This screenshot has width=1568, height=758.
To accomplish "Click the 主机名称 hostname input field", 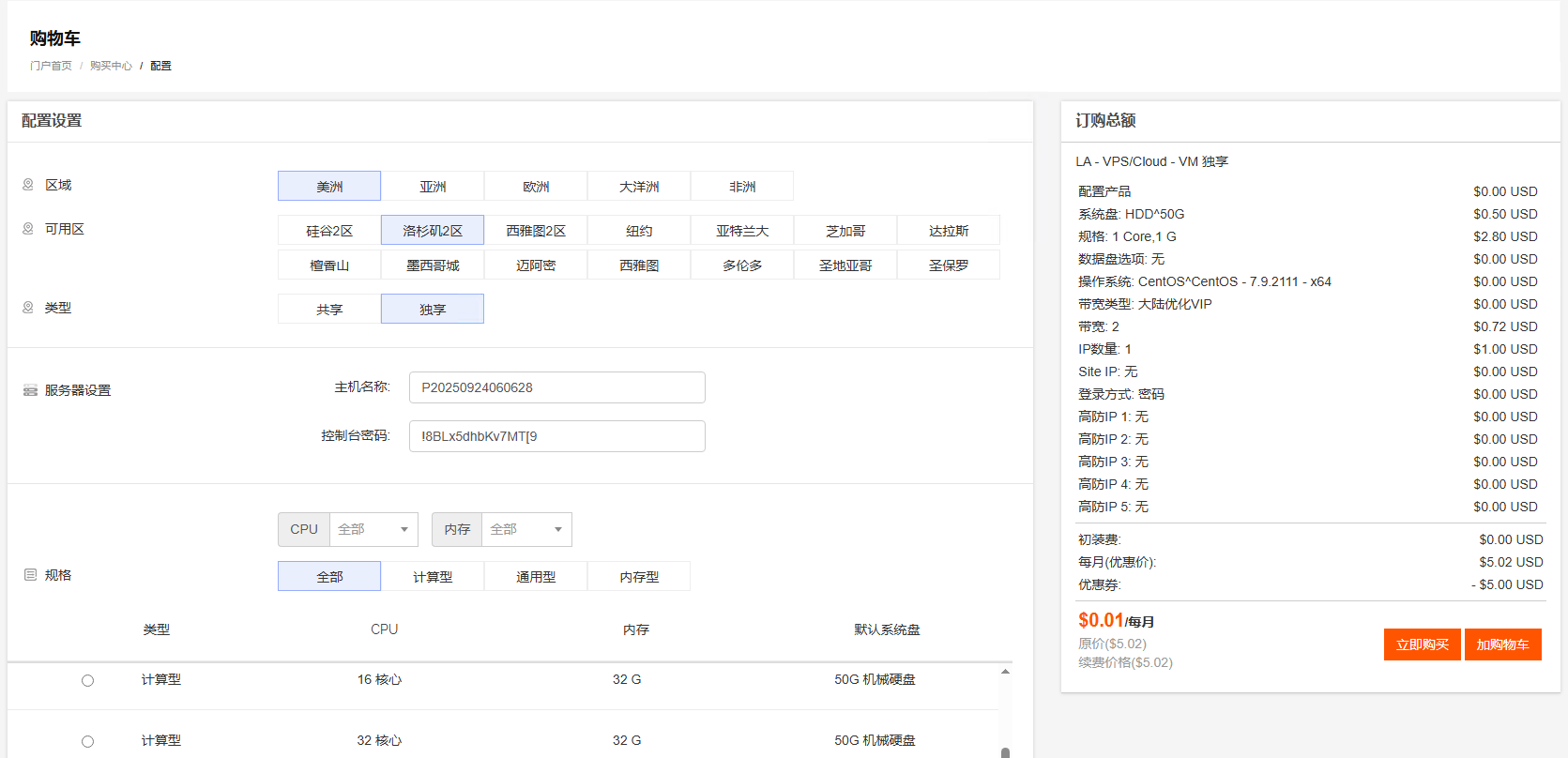I will pyautogui.click(x=557, y=387).
